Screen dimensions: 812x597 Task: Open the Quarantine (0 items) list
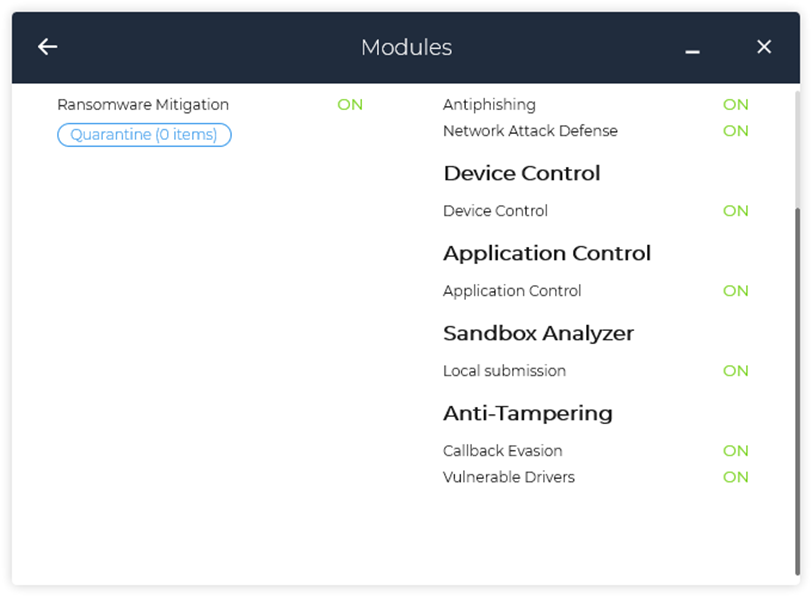click(144, 135)
